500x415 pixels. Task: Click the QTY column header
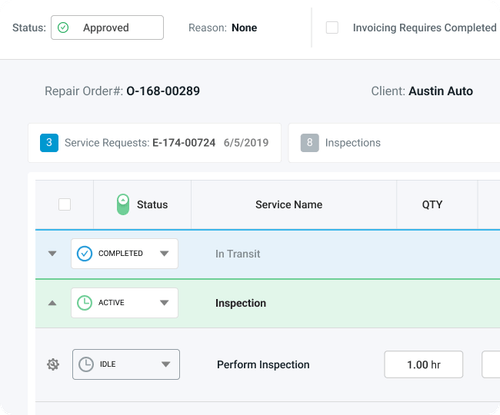[432, 204]
